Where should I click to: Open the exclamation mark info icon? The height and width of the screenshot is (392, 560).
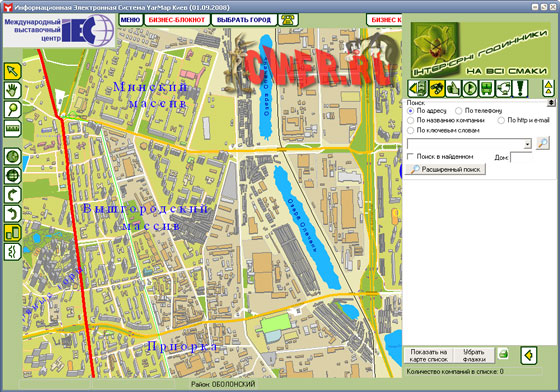click(520, 88)
